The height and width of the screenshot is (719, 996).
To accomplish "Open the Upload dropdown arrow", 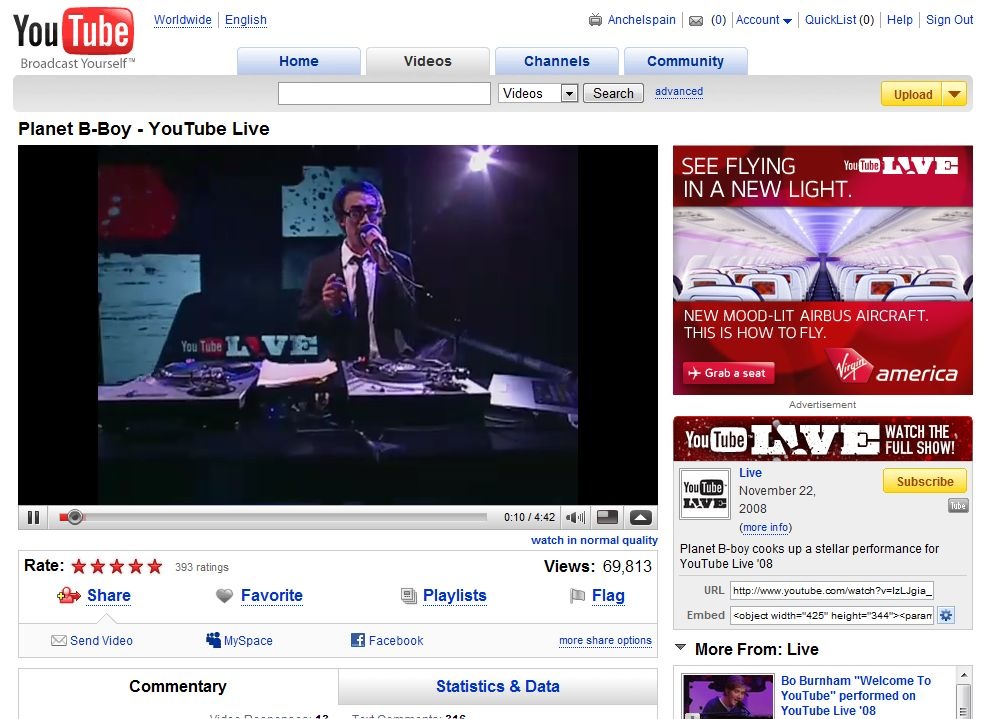I will 954,94.
